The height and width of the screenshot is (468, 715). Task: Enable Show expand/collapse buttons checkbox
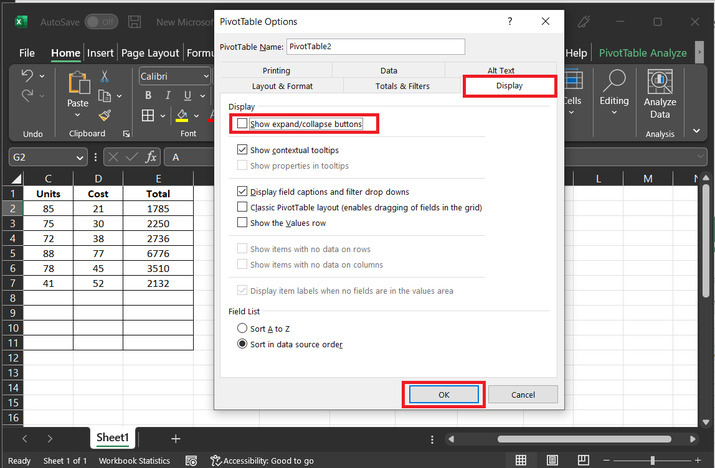pyautogui.click(x=242, y=124)
